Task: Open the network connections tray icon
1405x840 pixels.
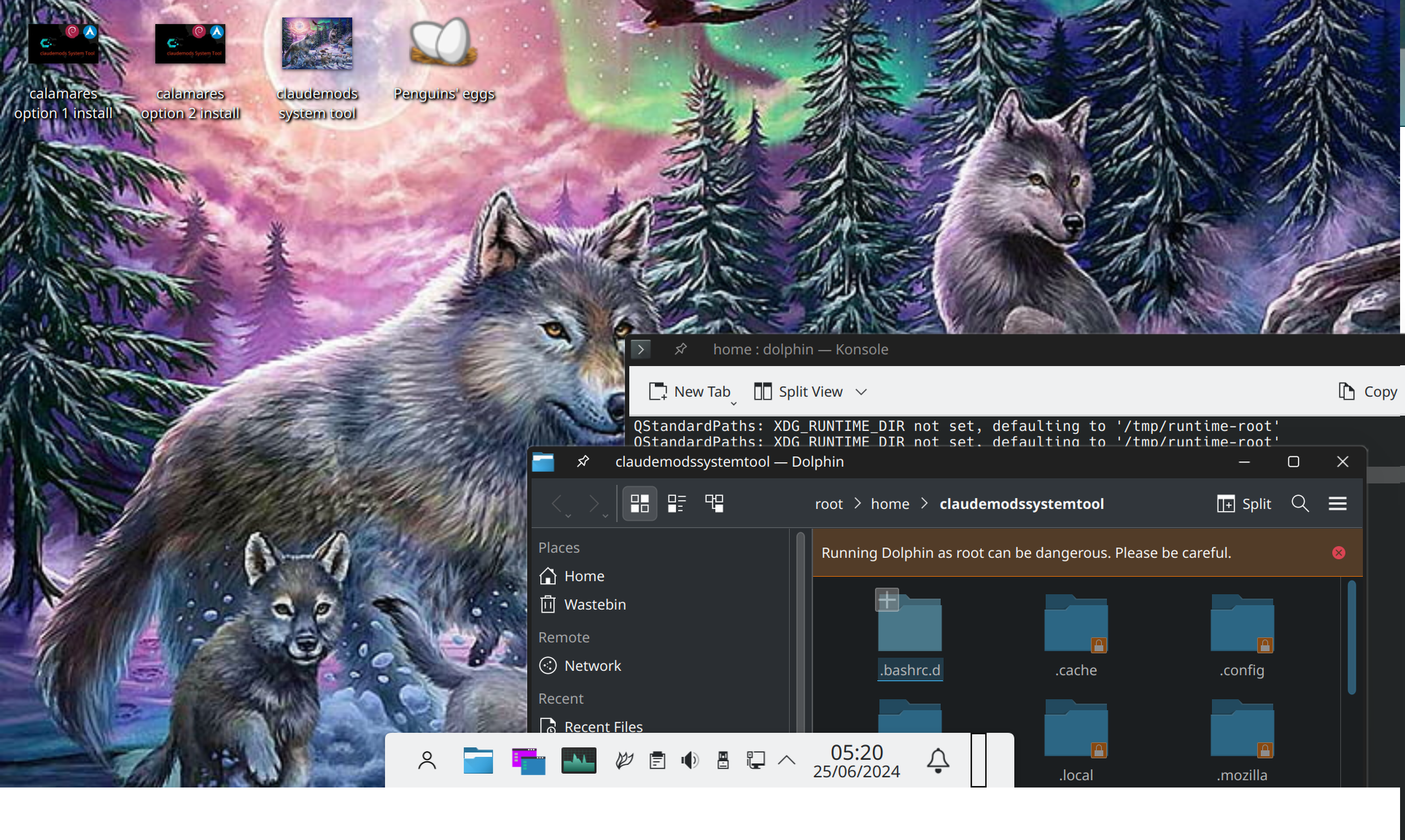Action: click(755, 760)
